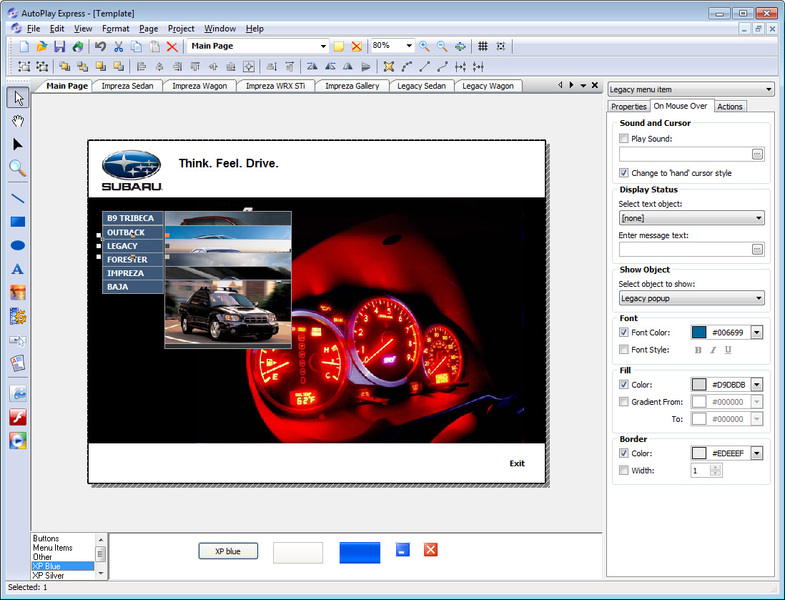Image resolution: width=785 pixels, height=600 pixels.
Task: Select the Text tool A
Action: (18, 269)
